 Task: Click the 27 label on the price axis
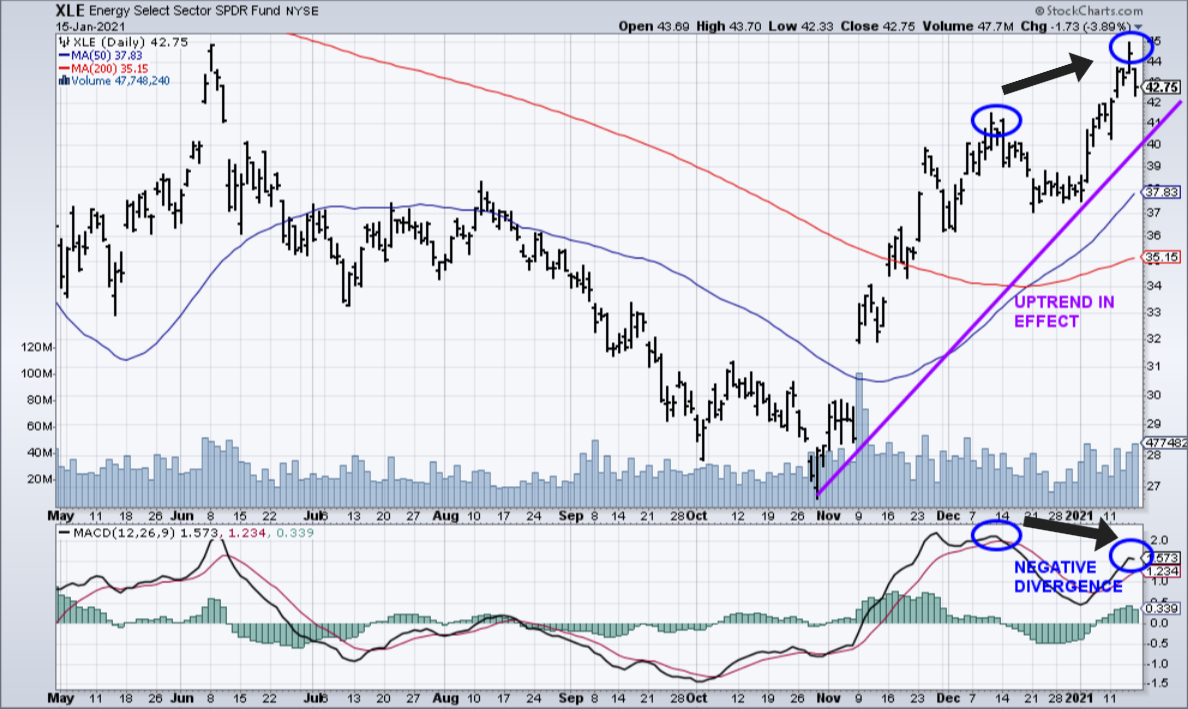coord(1153,486)
